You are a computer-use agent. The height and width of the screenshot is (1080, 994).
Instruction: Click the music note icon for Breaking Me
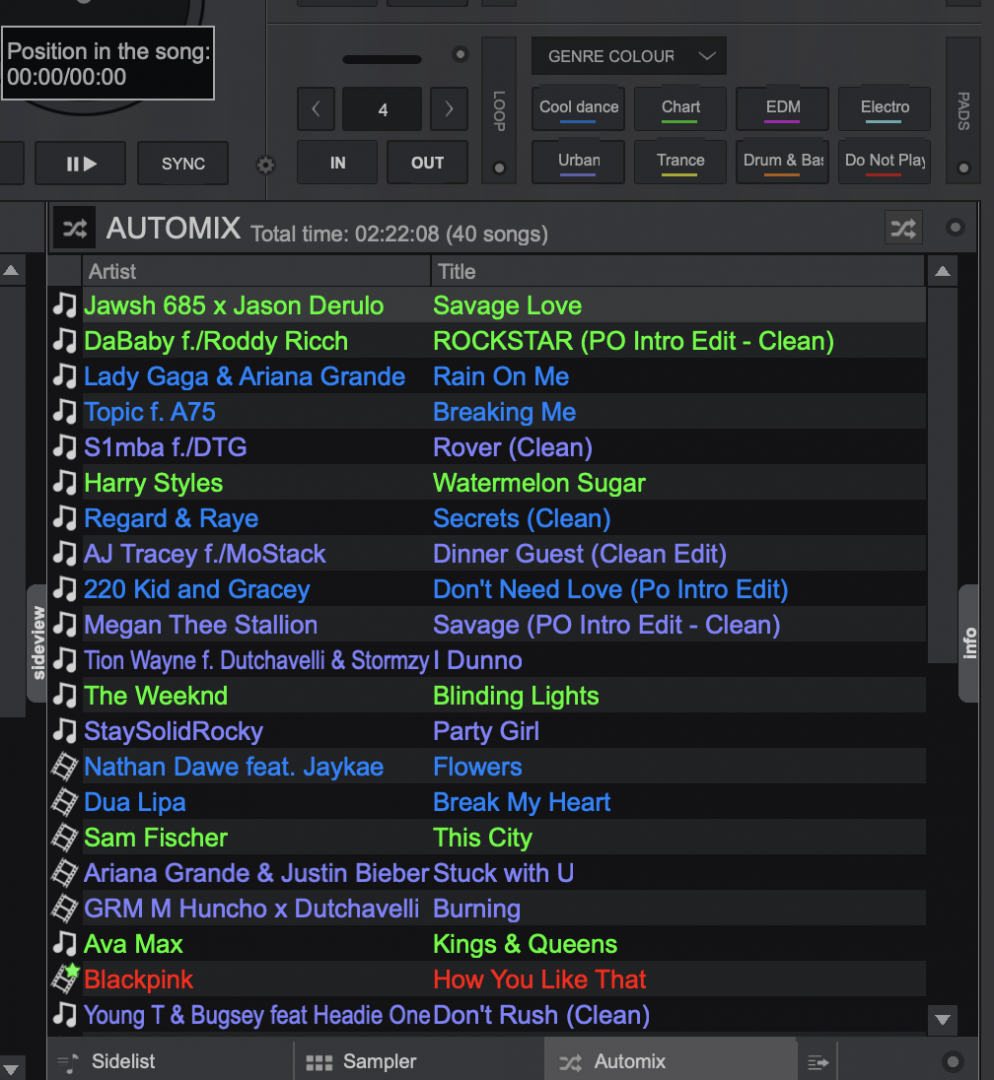pyautogui.click(x=65, y=411)
